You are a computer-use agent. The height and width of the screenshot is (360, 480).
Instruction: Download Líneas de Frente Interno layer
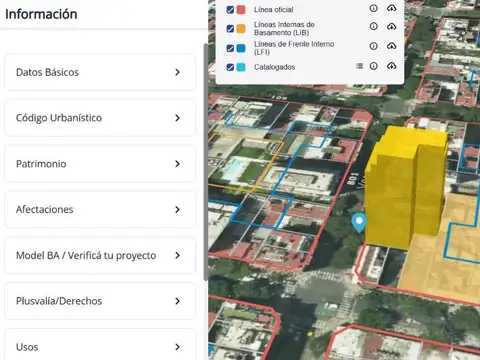391,46
